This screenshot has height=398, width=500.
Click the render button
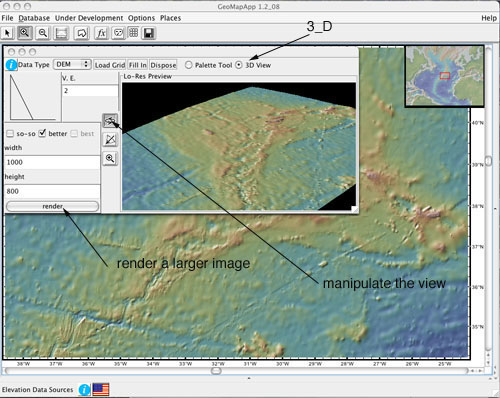52,206
